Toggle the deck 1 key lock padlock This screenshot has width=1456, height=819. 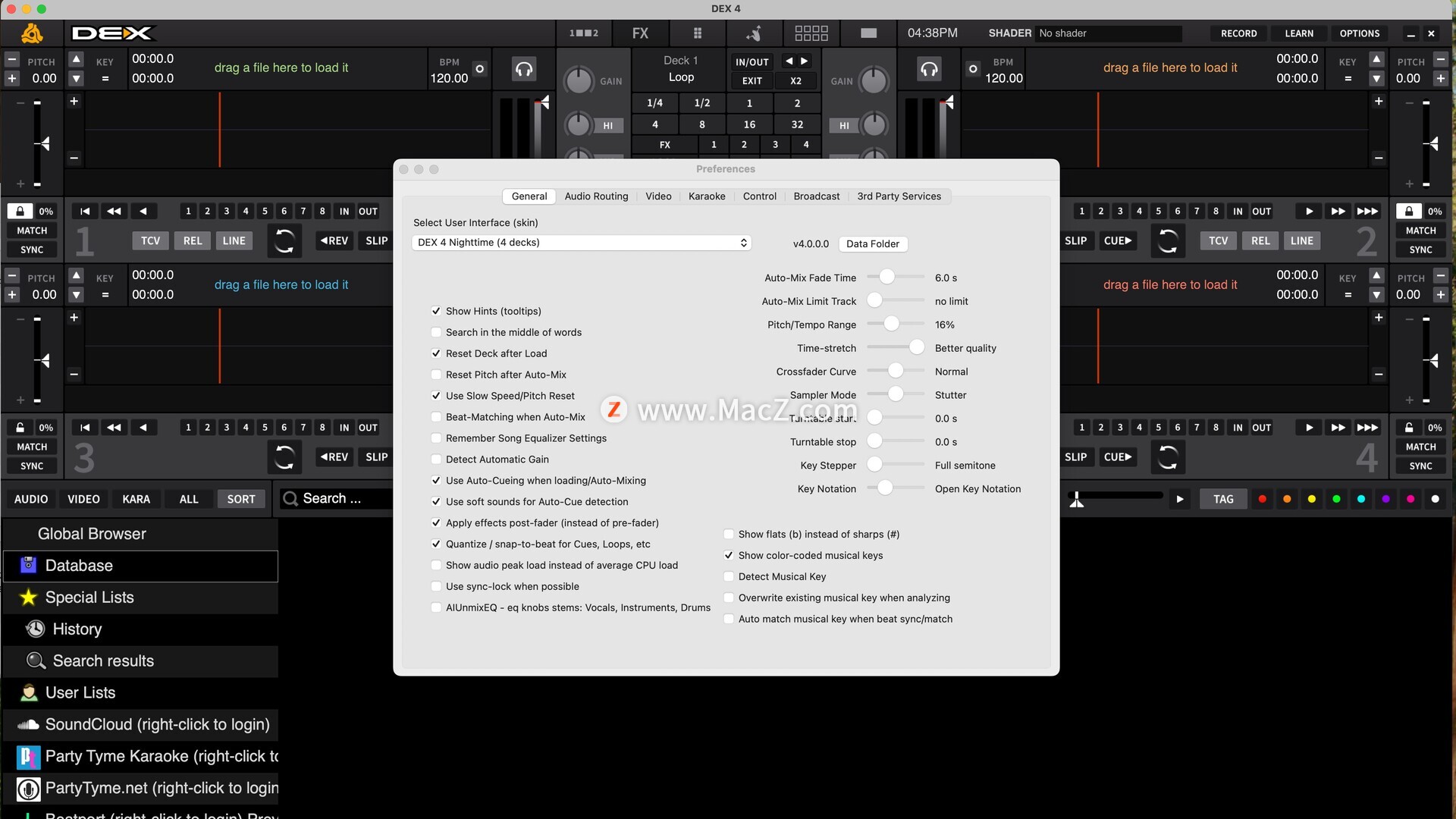click(20, 211)
